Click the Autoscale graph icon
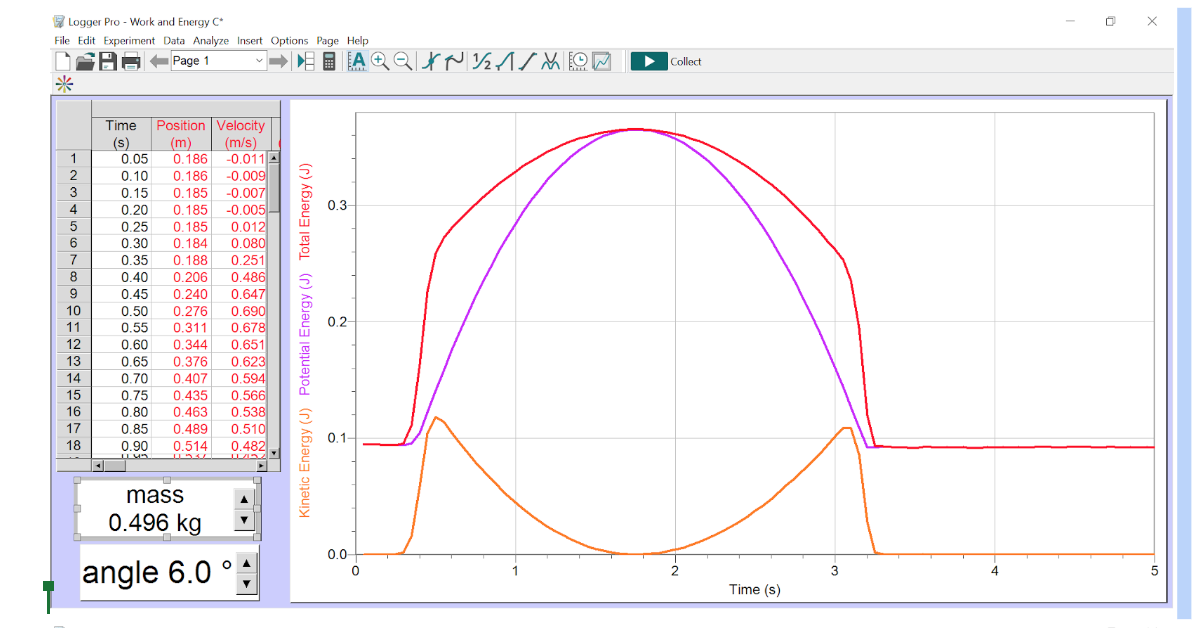This screenshot has height=628, width=1203. coord(357,61)
